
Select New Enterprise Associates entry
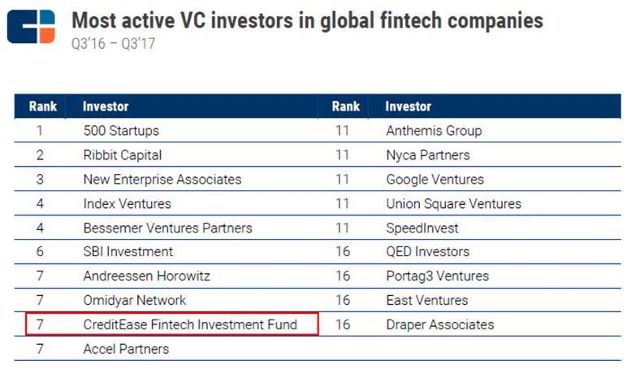coord(162,179)
